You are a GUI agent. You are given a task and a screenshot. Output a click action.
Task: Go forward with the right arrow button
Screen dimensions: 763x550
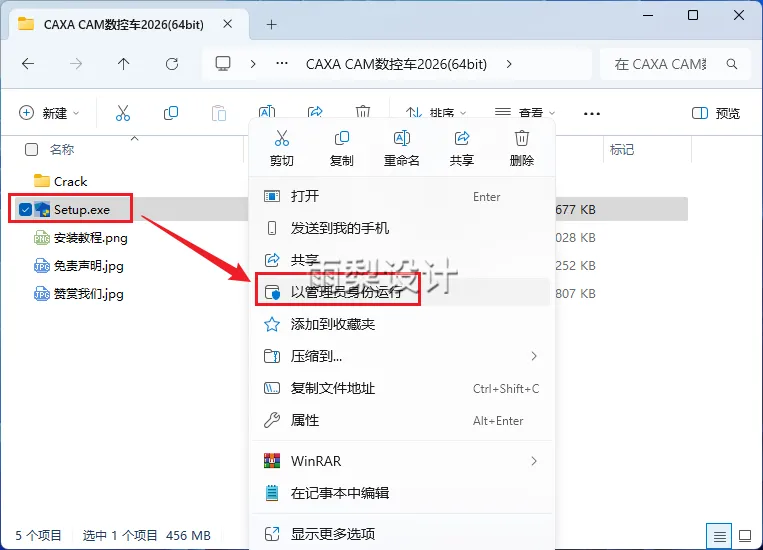[x=76, y=64]
